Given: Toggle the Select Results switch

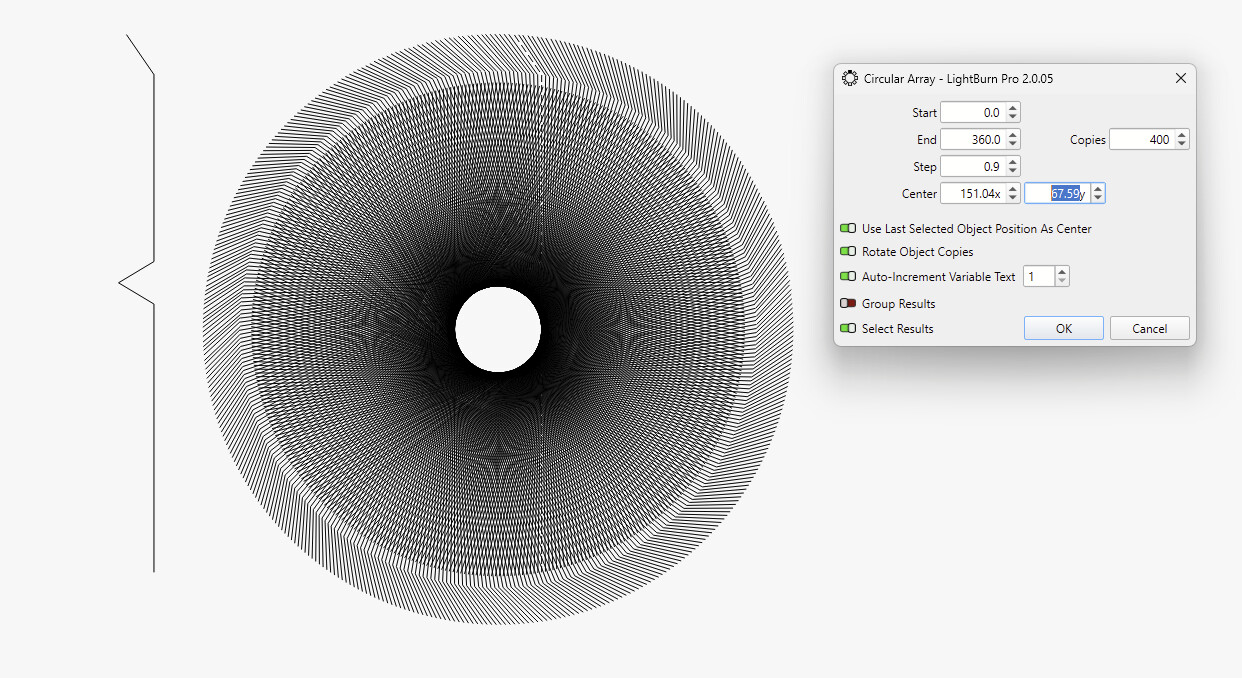Looking at the screenshot, I should pos(848,329).
